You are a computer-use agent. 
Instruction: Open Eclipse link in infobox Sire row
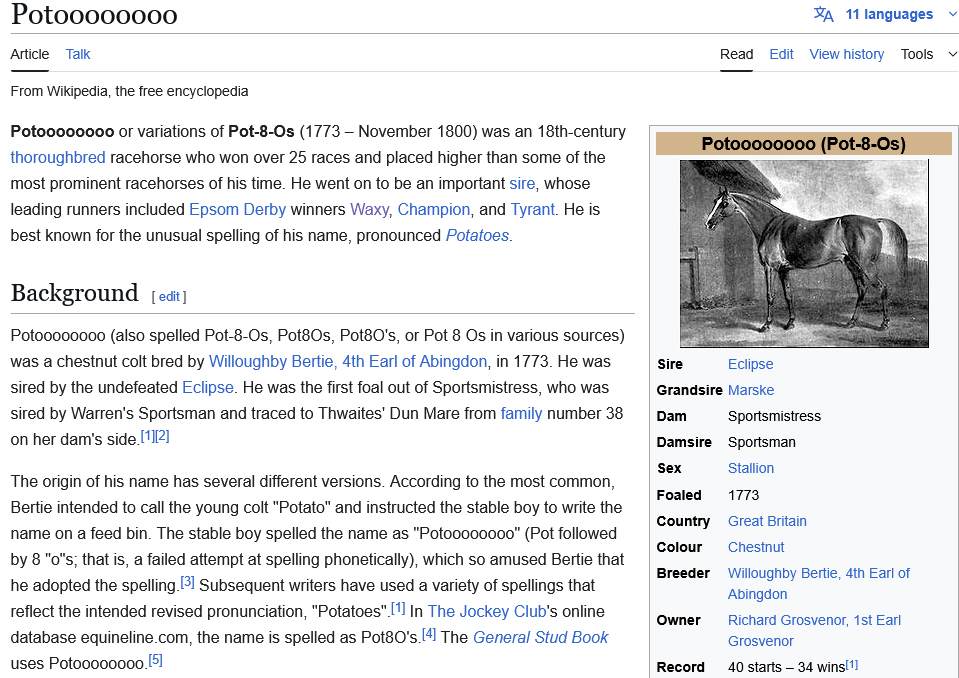pyautogui.click(x=750, y=364)
